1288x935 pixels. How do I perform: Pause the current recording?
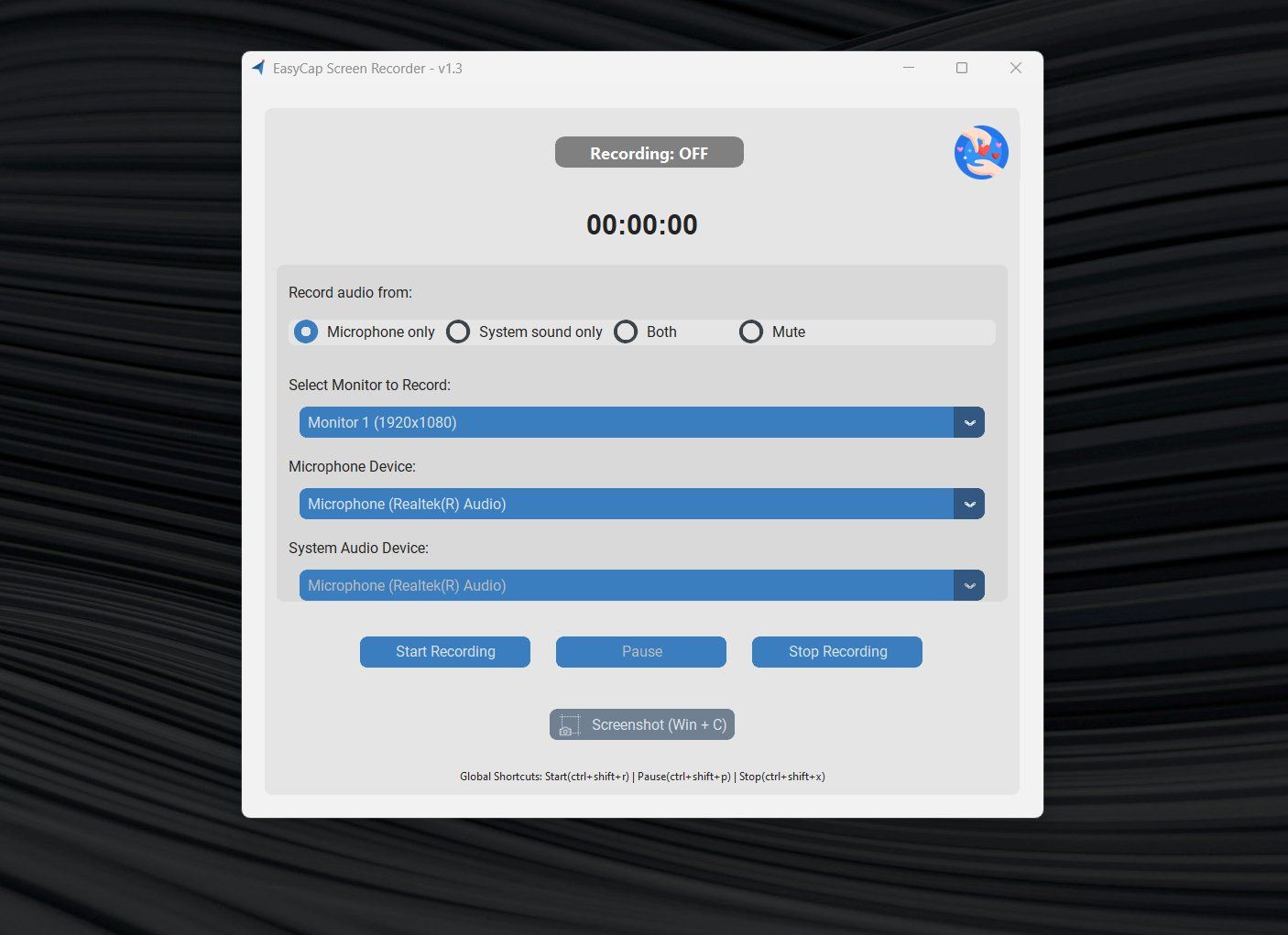[640, 651]
